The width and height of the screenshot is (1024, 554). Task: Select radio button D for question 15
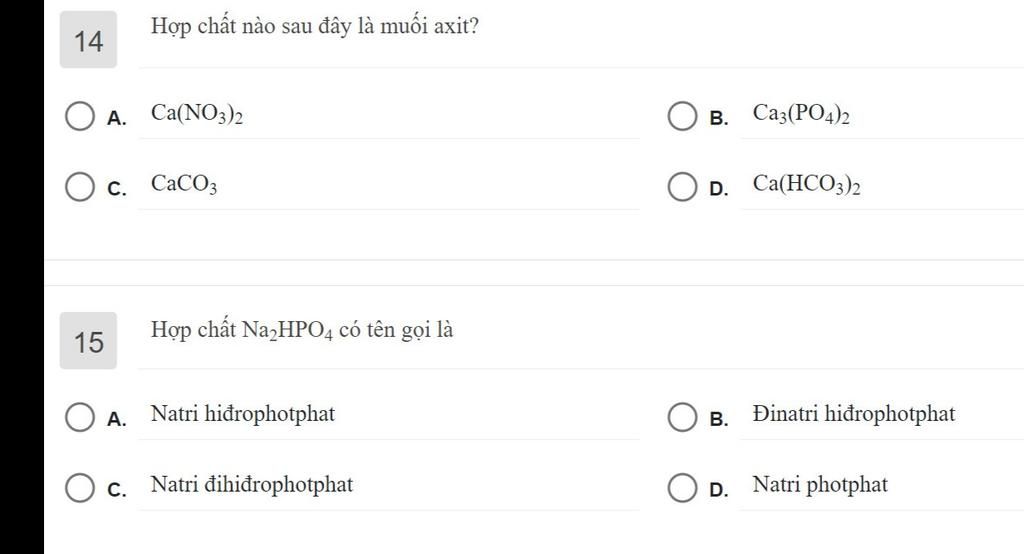[x=682, y=487]
